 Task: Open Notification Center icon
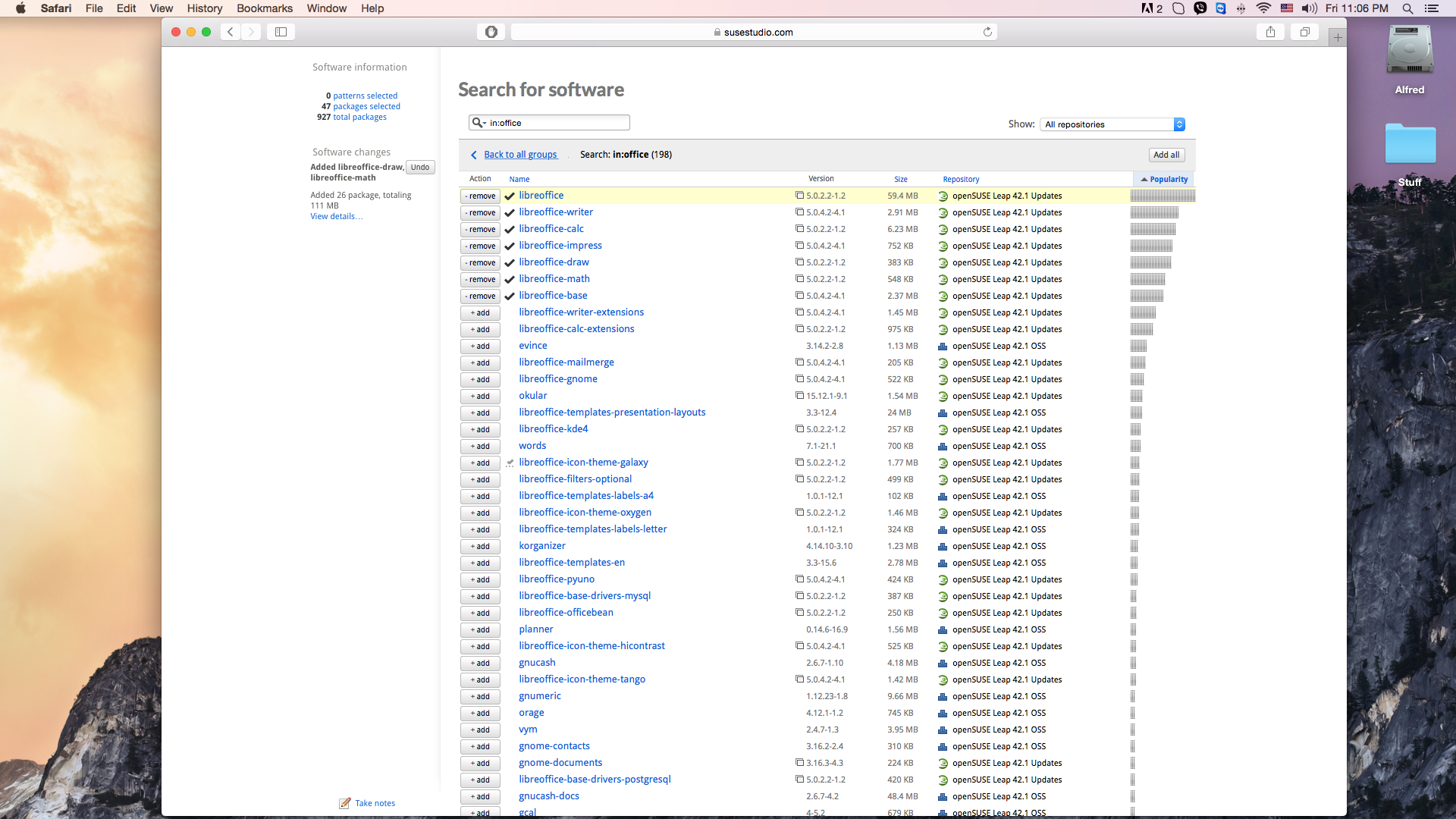1432,8
